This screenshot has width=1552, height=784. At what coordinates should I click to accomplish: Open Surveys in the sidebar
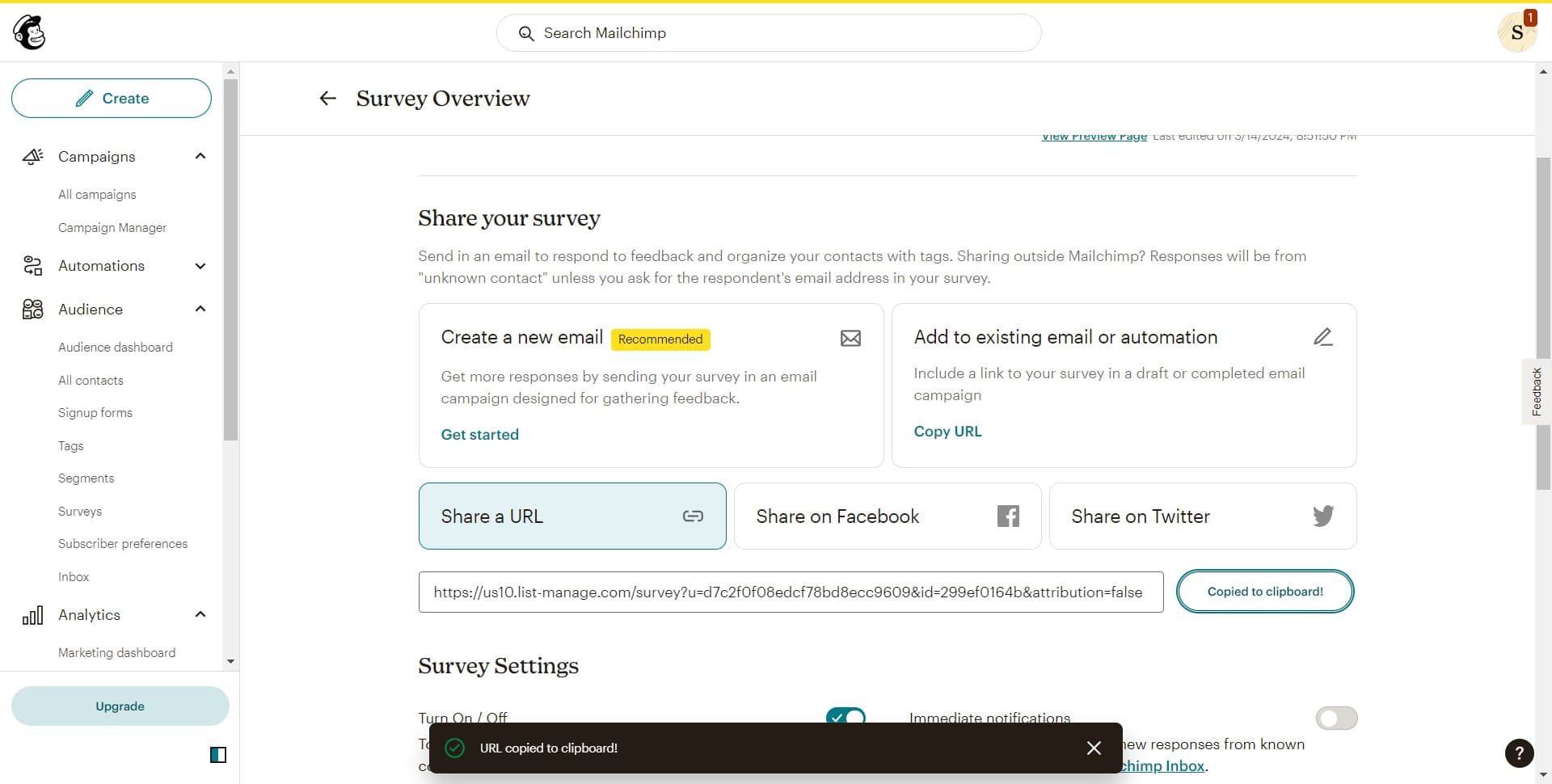pos(80,511)
